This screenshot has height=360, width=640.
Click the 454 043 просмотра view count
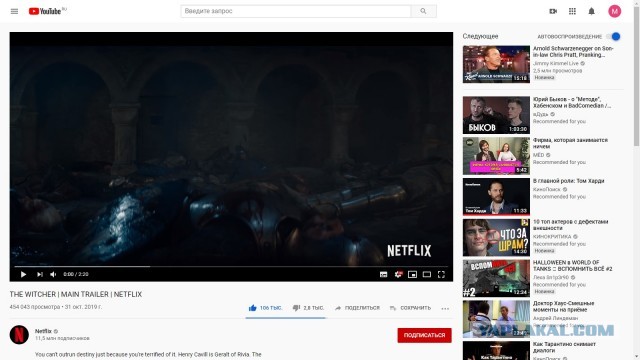pyautogui.click(x=35, y=307)
